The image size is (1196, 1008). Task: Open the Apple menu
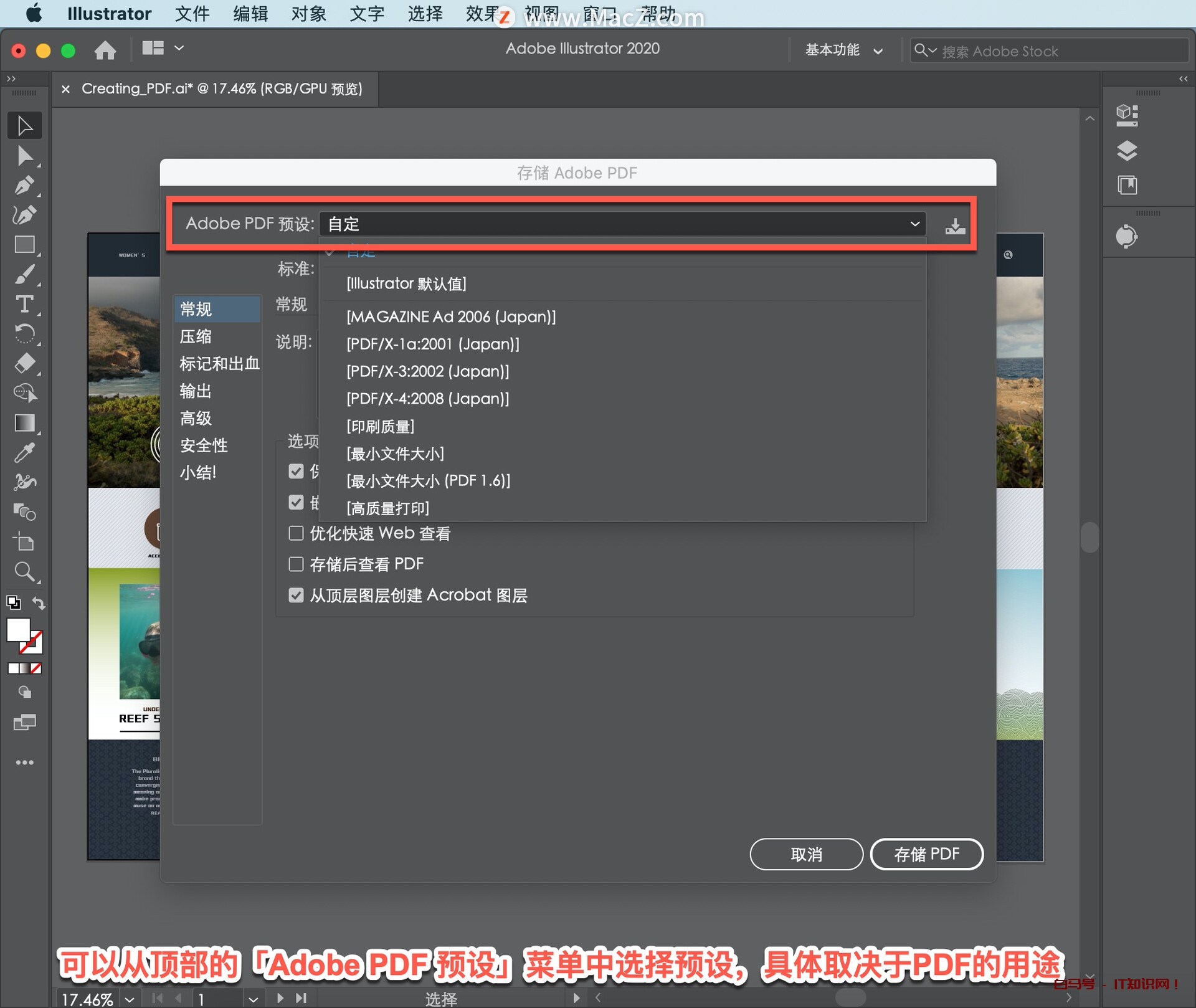tap(34, 13)
